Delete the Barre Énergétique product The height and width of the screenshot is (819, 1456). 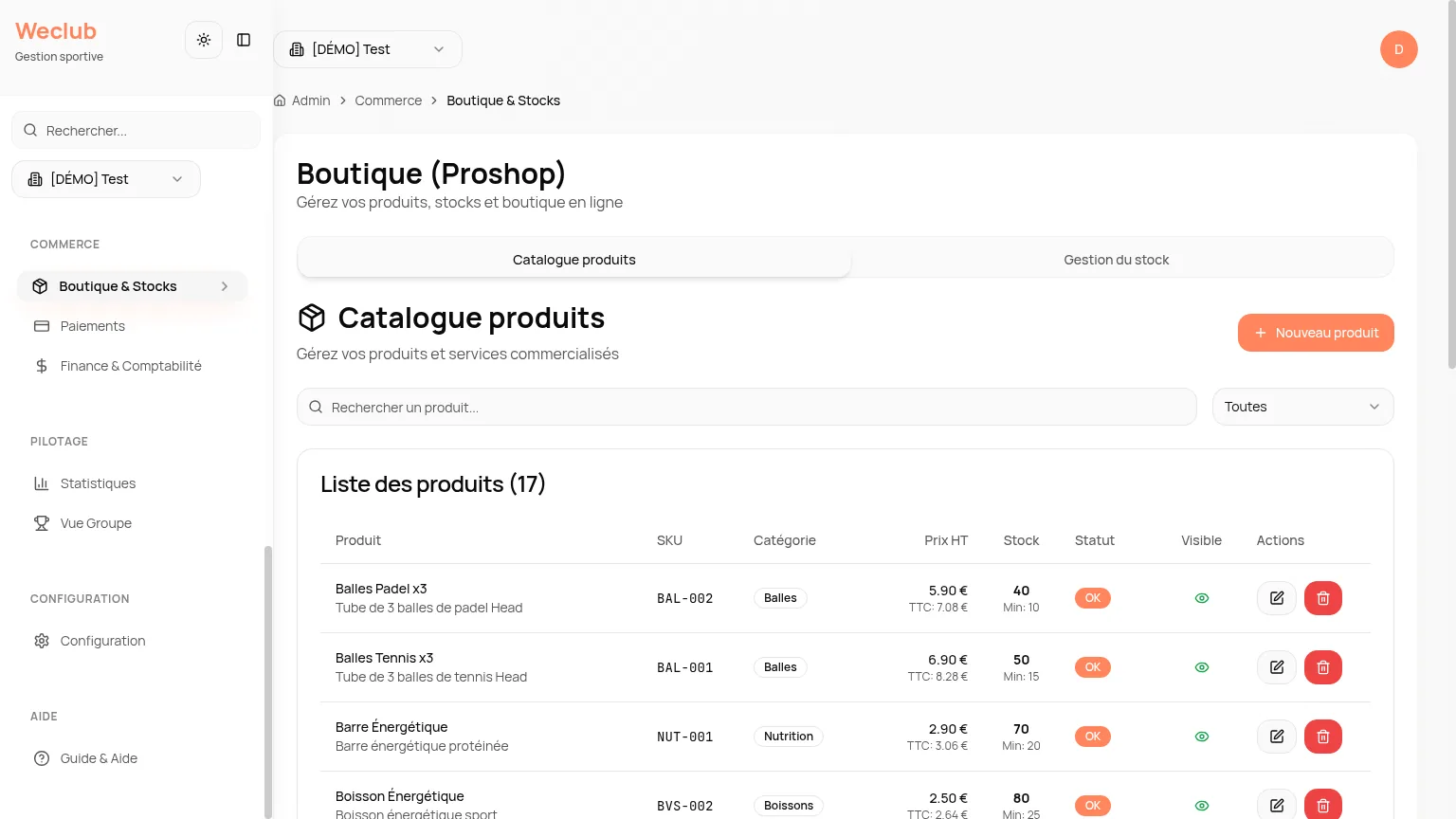[x=1323, y=737]
